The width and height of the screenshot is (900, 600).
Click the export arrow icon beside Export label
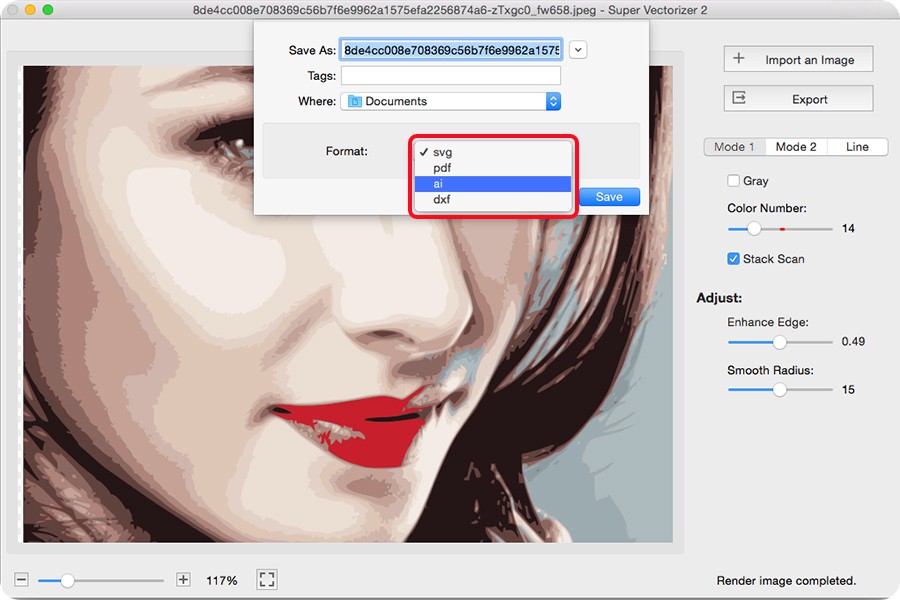point(741,97)
